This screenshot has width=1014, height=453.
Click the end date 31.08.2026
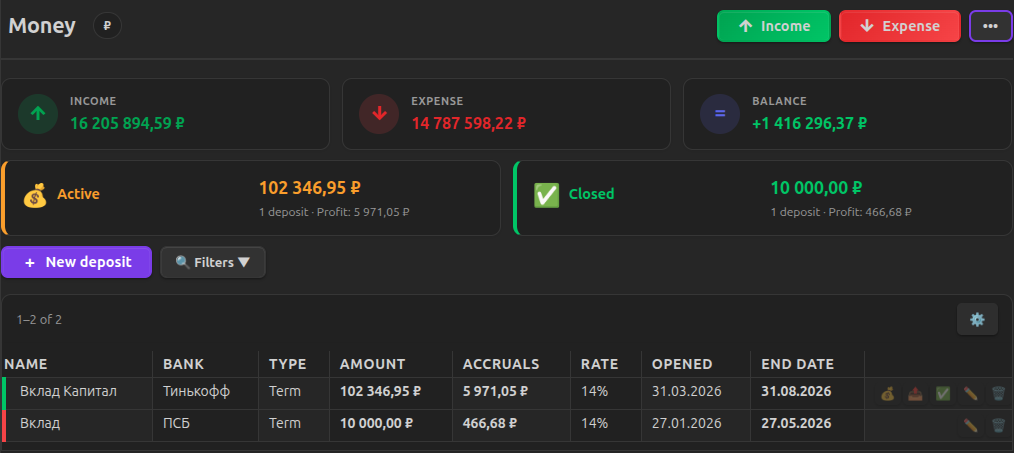[x=796, y=392]
